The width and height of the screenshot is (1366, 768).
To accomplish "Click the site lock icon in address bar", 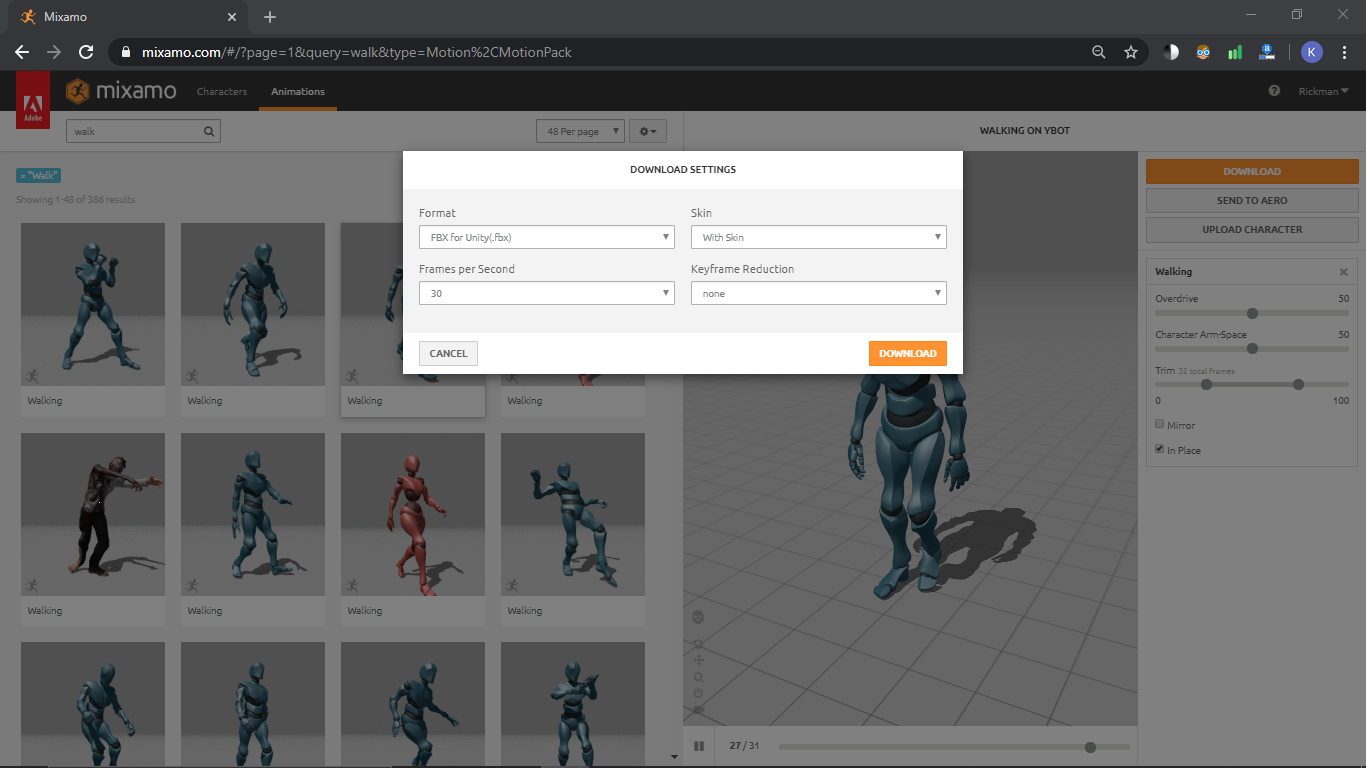I will pos(127,52).
